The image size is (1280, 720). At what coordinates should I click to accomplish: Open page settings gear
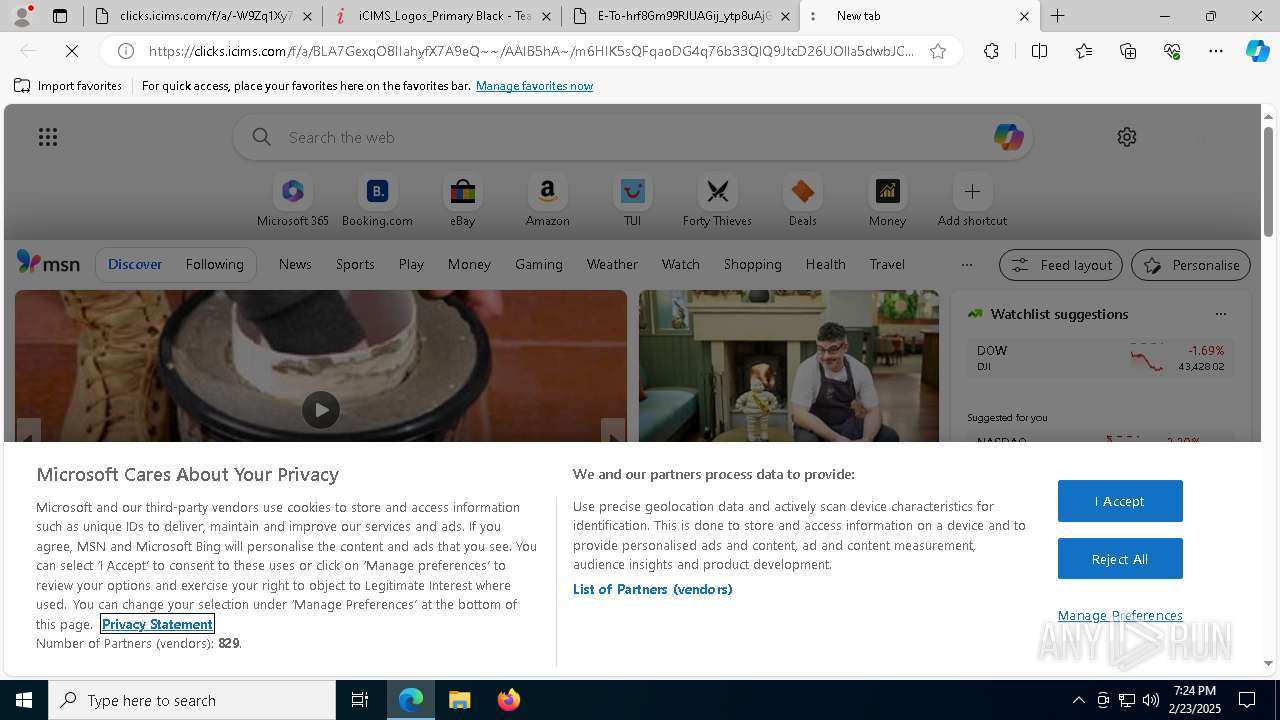click(1127, 137)
